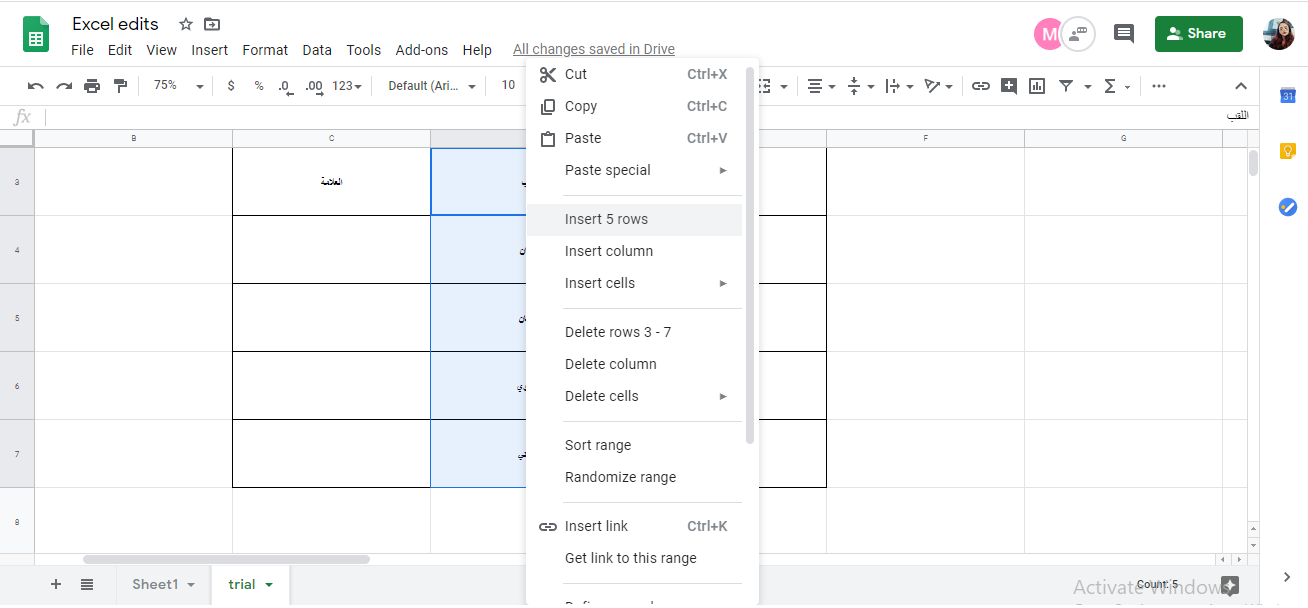Click the insert link toolbar icon
The width and height of the screenshot is (1308, 608).
pos(981,86)
